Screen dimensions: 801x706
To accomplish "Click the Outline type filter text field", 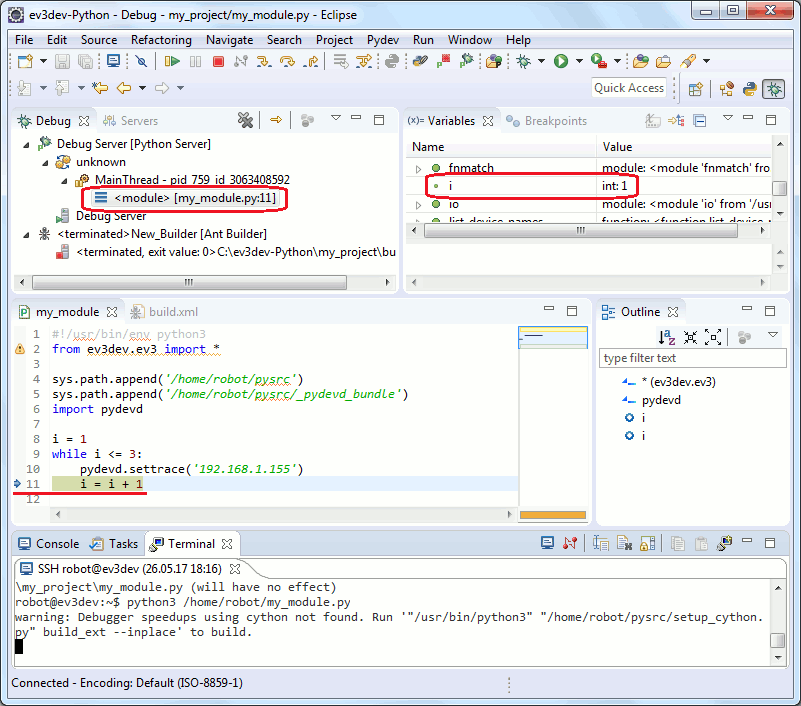I will (x=692, y=358).
